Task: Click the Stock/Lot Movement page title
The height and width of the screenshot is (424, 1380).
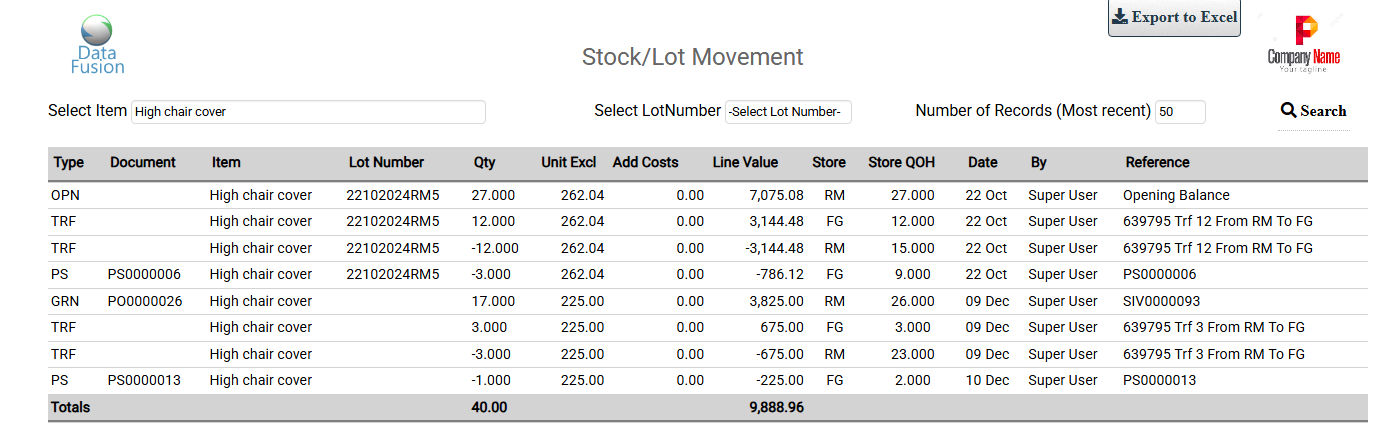Action: (x=692, y=57)
